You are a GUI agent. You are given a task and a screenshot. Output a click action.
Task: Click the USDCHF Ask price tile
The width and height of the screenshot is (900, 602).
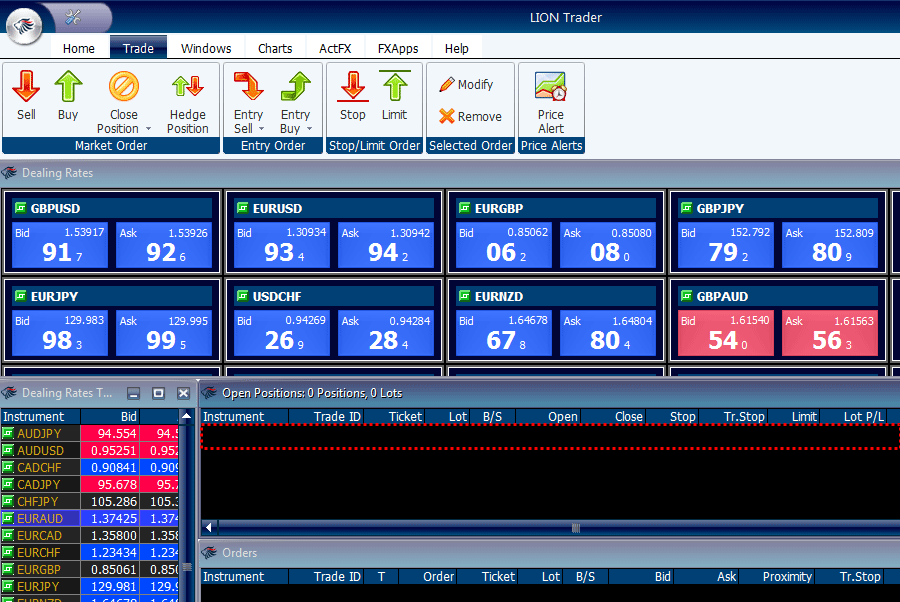tap(386, 333)
